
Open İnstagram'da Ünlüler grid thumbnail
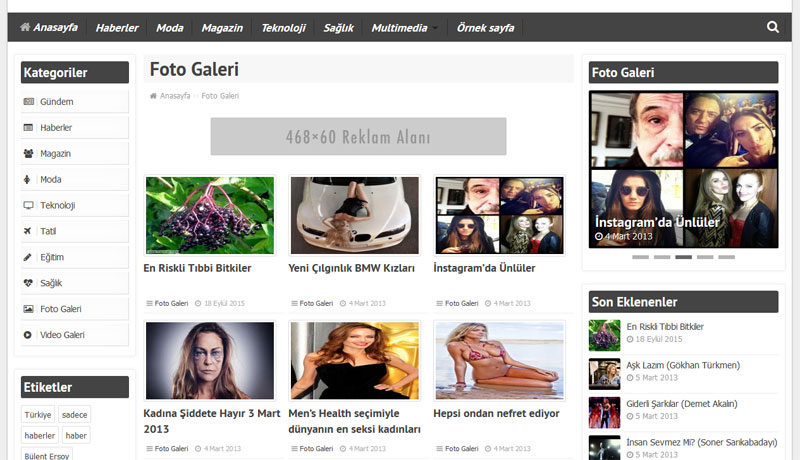coord(499,215)
